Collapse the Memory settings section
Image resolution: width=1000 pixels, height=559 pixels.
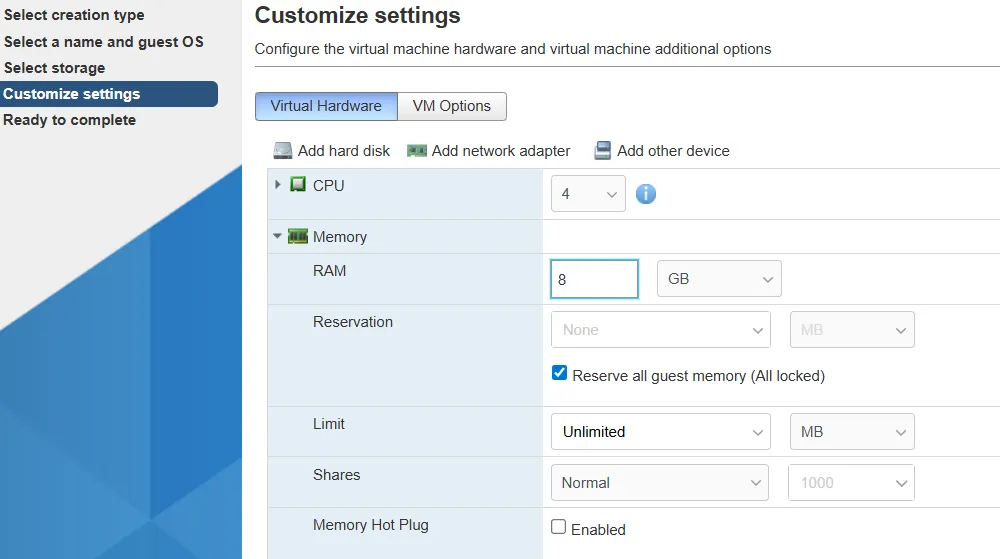click(x=278, y=237)
